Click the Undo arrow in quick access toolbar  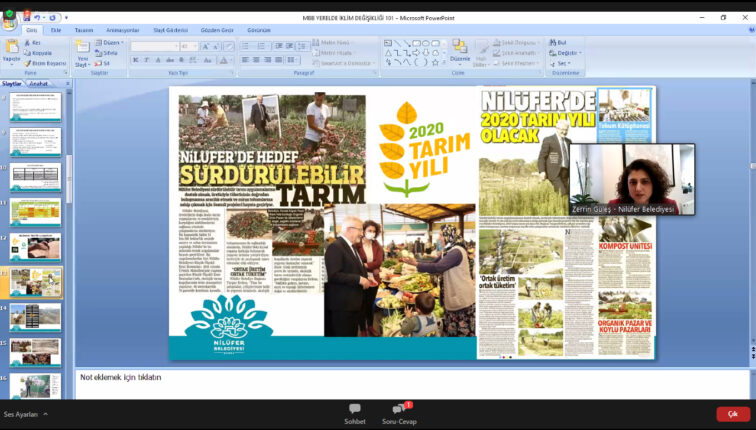tap(37, 18)
